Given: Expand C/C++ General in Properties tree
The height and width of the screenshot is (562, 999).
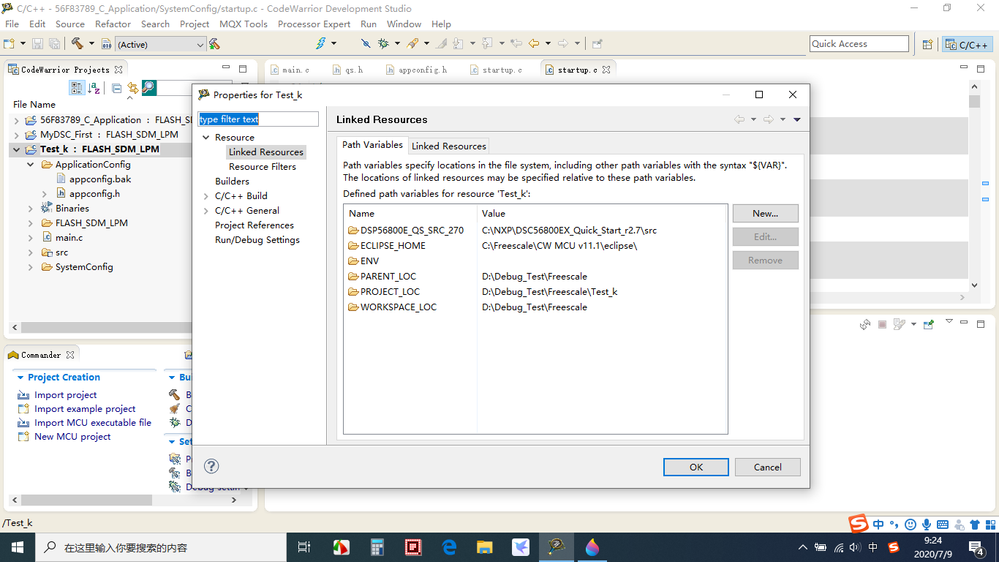Looking at the screenshot, I should click(206, 210).
